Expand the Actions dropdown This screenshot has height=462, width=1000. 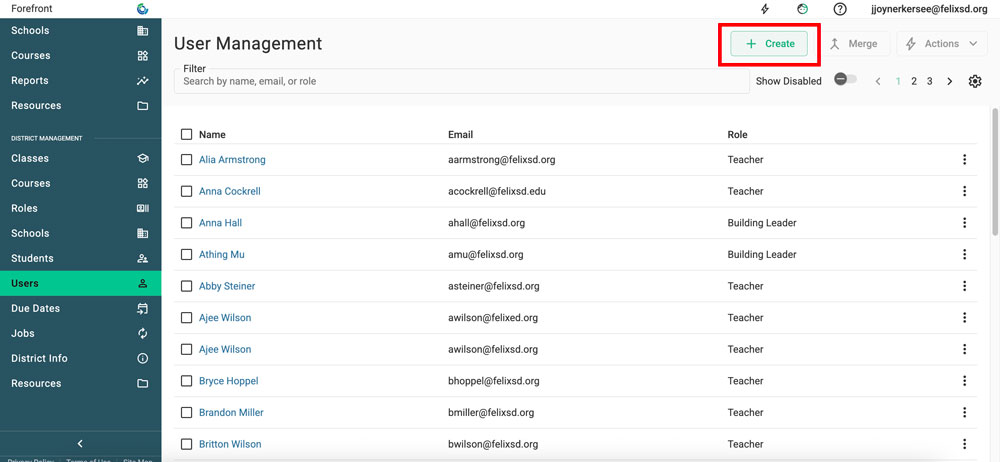tap(942, 44)
